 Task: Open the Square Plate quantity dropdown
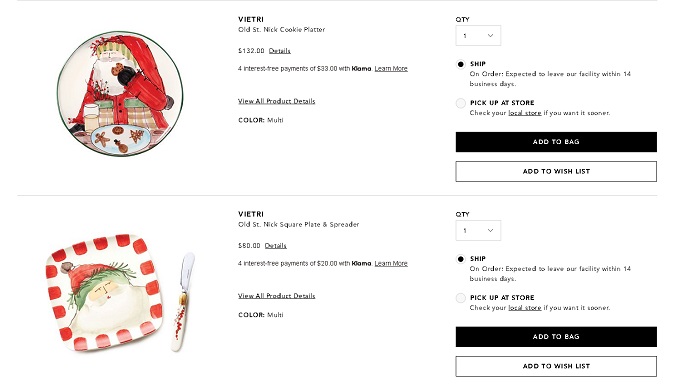(x=478, y=230)
